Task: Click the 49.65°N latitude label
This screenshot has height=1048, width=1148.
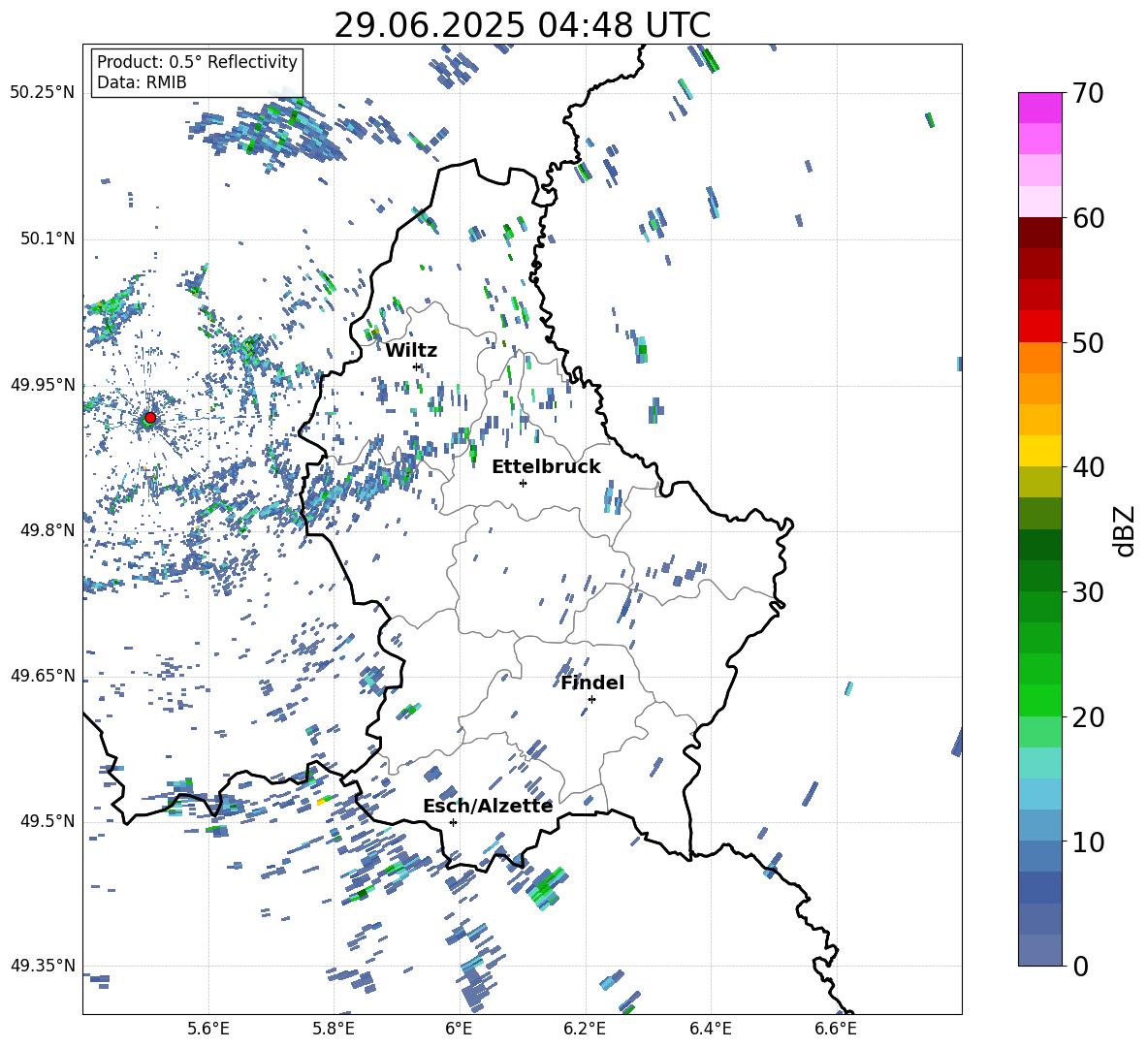Action: tap(43, 675)
